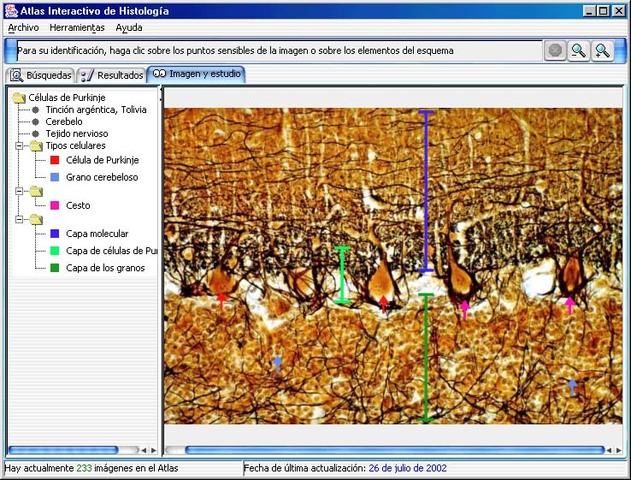This screenshot has height=480, width=631.
Task: Click bullet icon beside Tejido nervioso
Action: click(35, 134)
